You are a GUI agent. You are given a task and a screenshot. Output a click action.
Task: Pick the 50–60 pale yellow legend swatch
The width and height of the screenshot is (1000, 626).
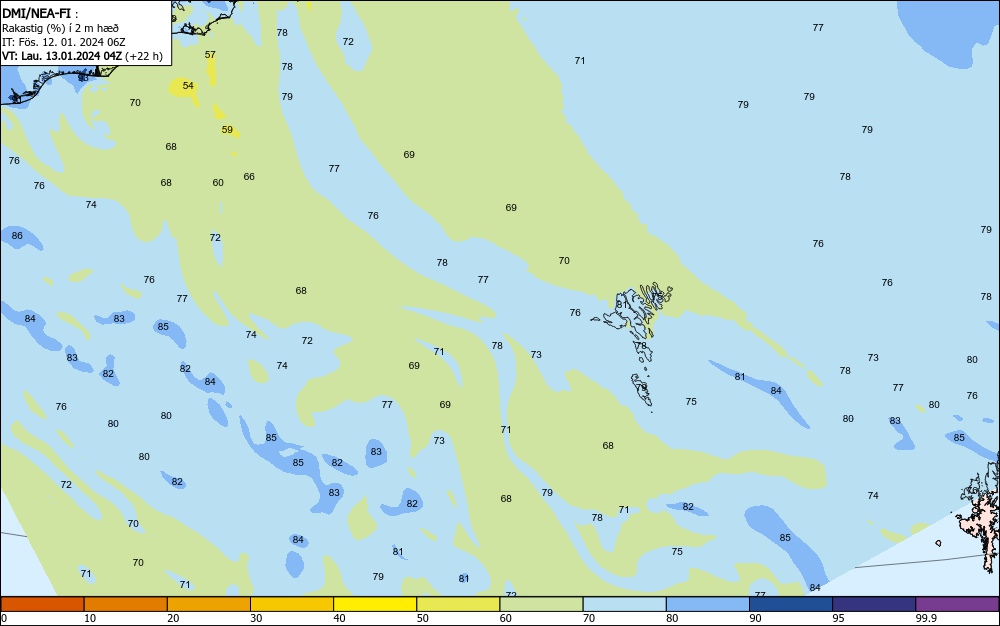(458, 604)
